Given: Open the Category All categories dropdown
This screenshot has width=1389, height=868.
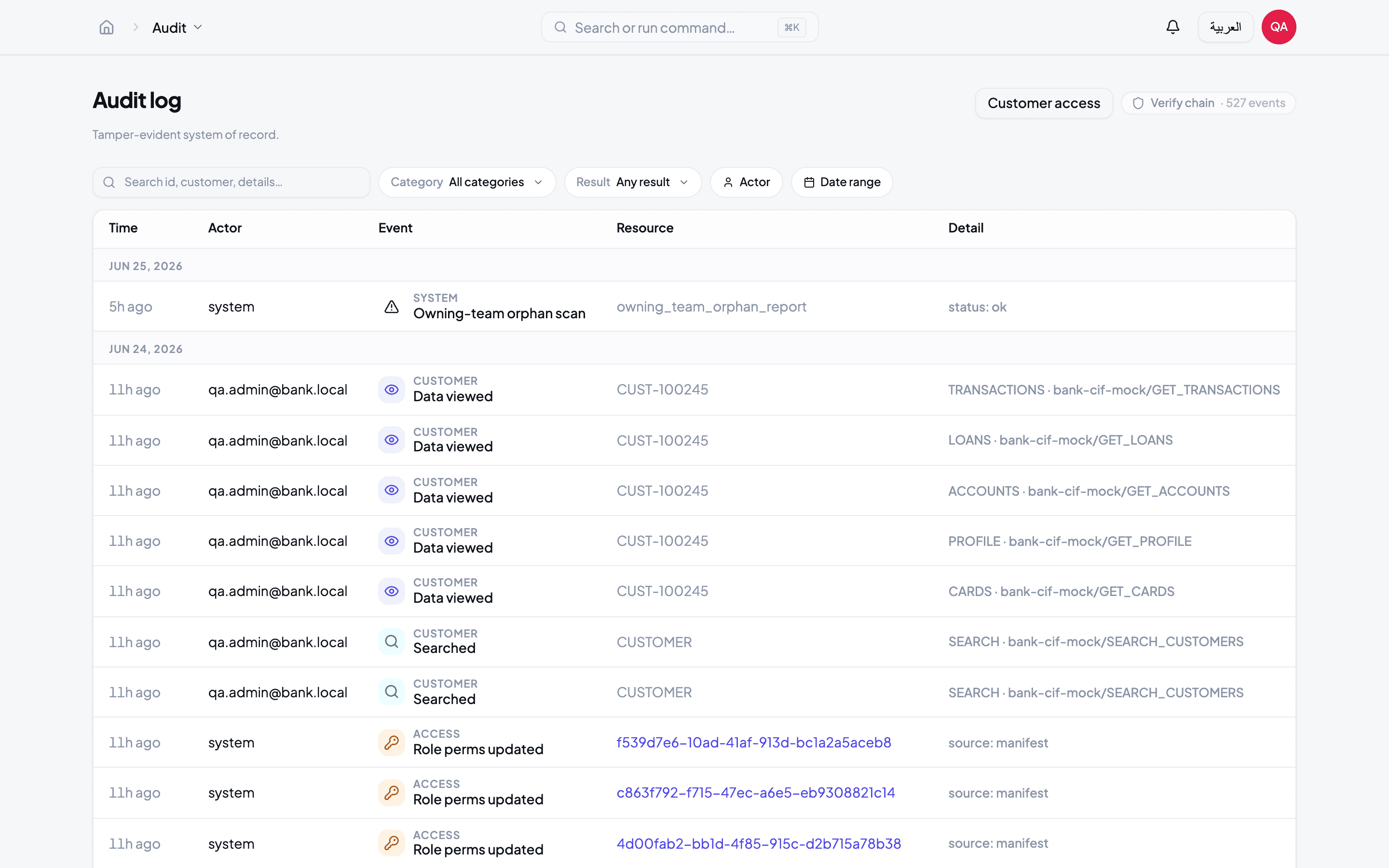Looking at the screenshot, I should click(467, 182).
